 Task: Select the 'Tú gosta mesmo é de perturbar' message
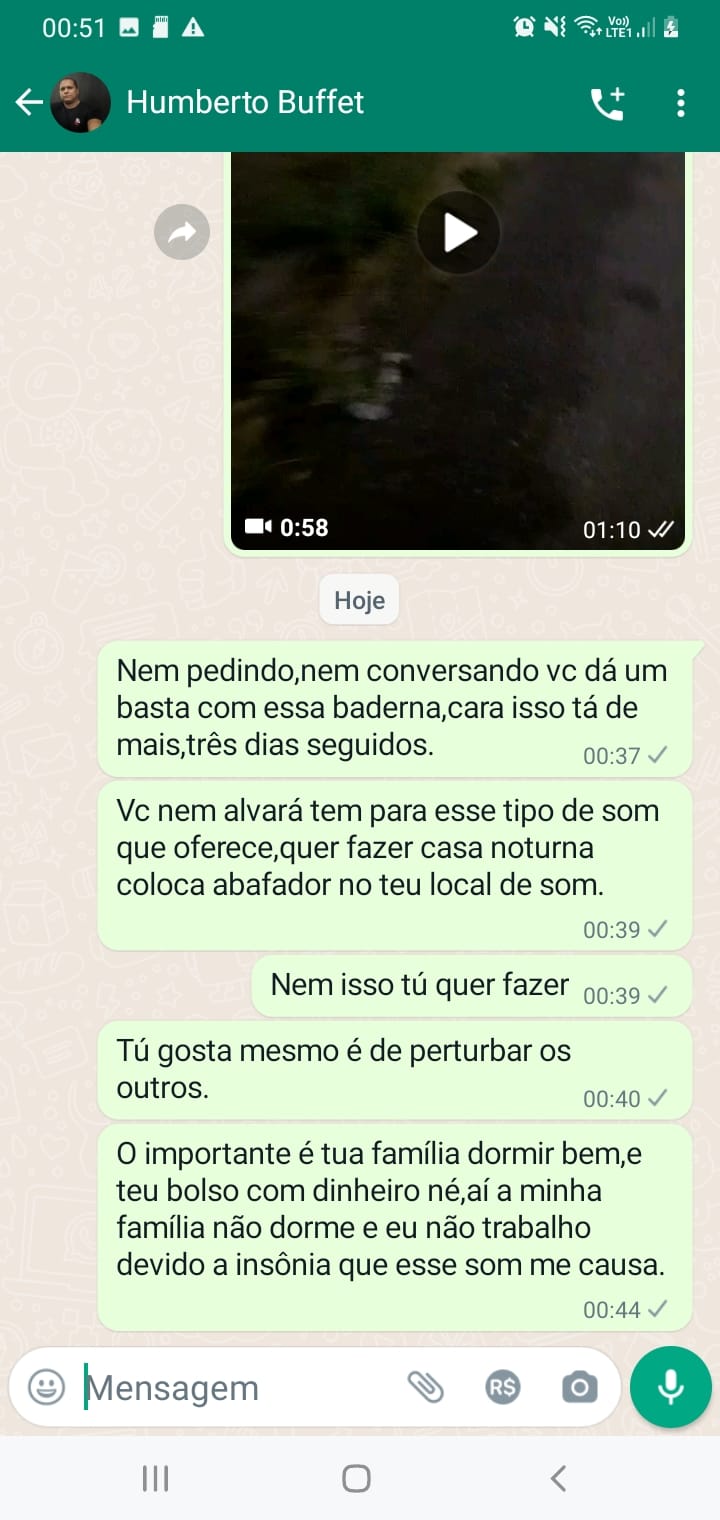[395, 1070]
